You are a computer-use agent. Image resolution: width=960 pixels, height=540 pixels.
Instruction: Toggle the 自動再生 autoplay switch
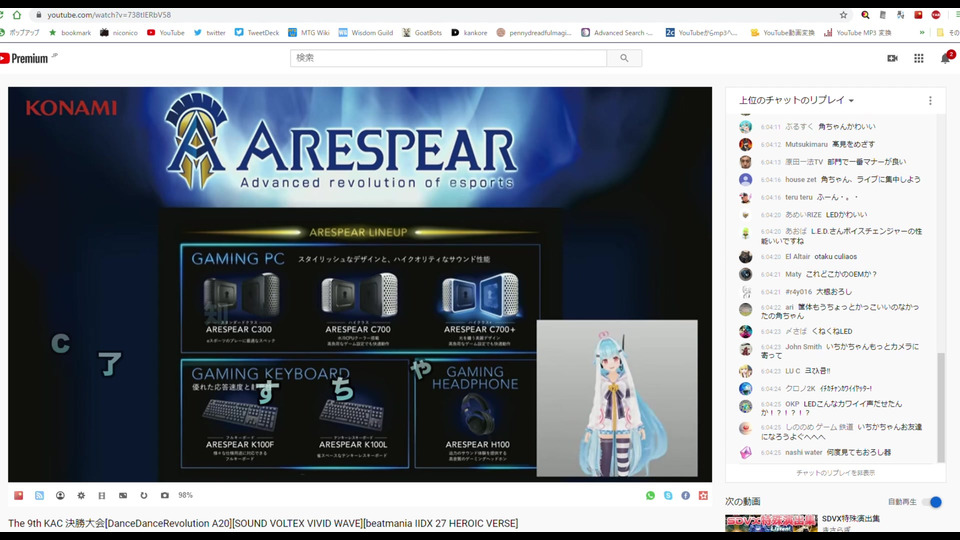933,502
